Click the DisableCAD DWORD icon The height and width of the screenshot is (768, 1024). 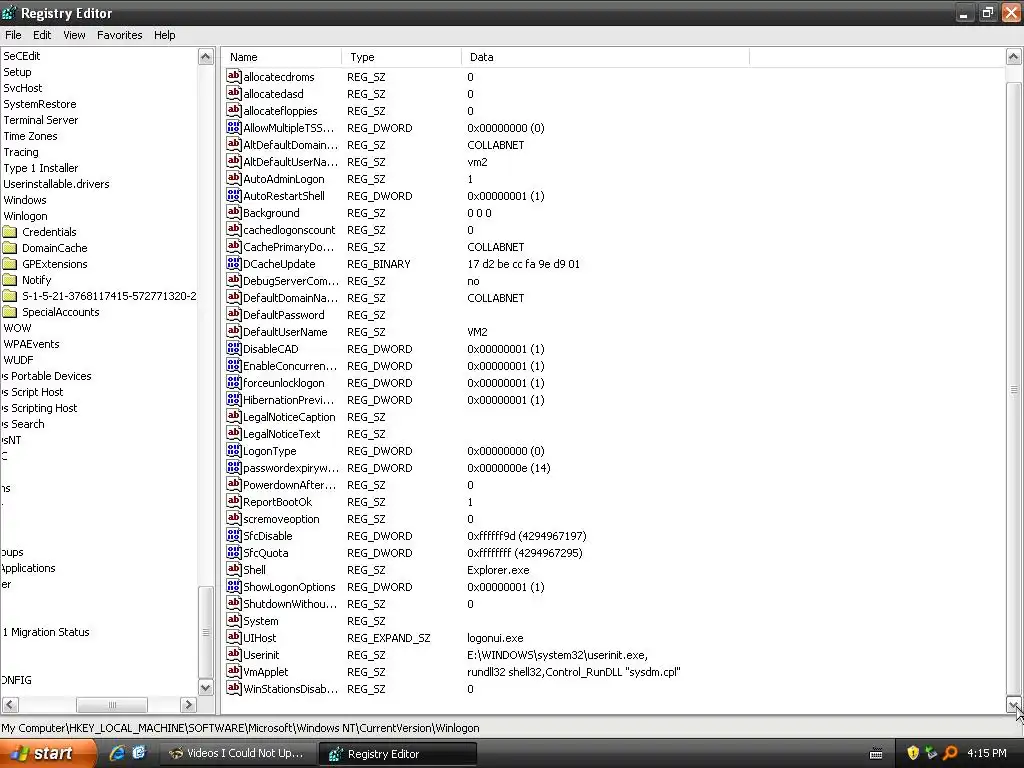pyautogui.click(x=234, y=348)
